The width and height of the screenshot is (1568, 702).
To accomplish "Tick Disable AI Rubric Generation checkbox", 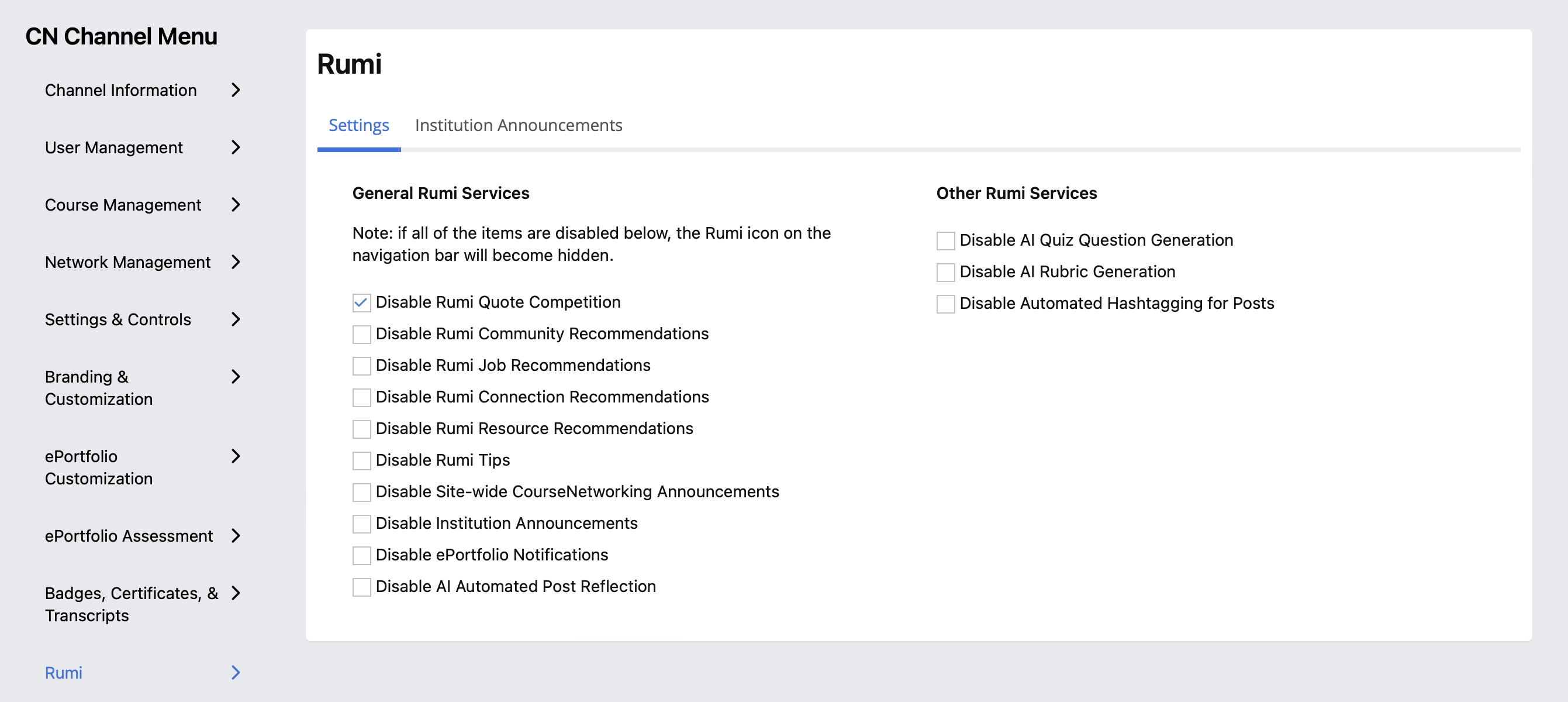I will pos(945,273).
